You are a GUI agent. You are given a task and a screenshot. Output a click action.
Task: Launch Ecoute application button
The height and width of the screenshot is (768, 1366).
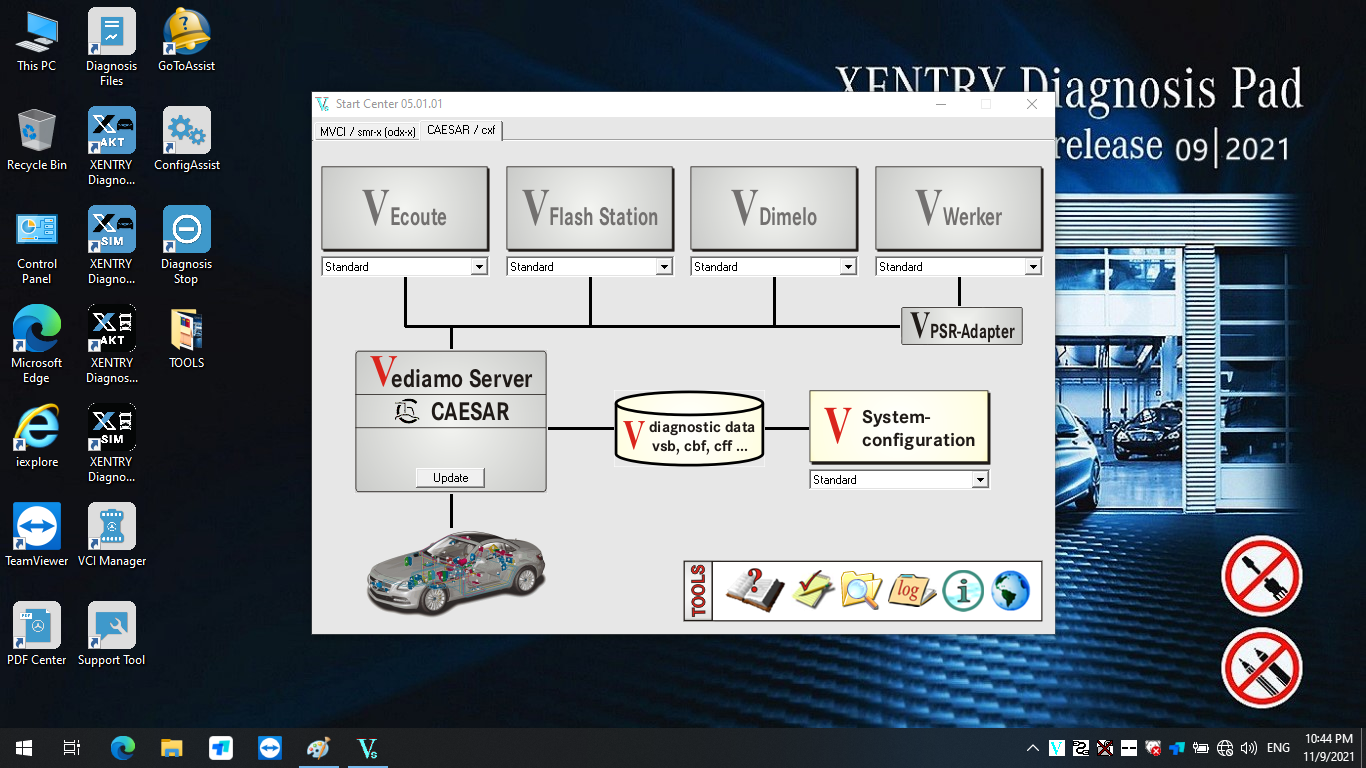click(x=405, y=208)
